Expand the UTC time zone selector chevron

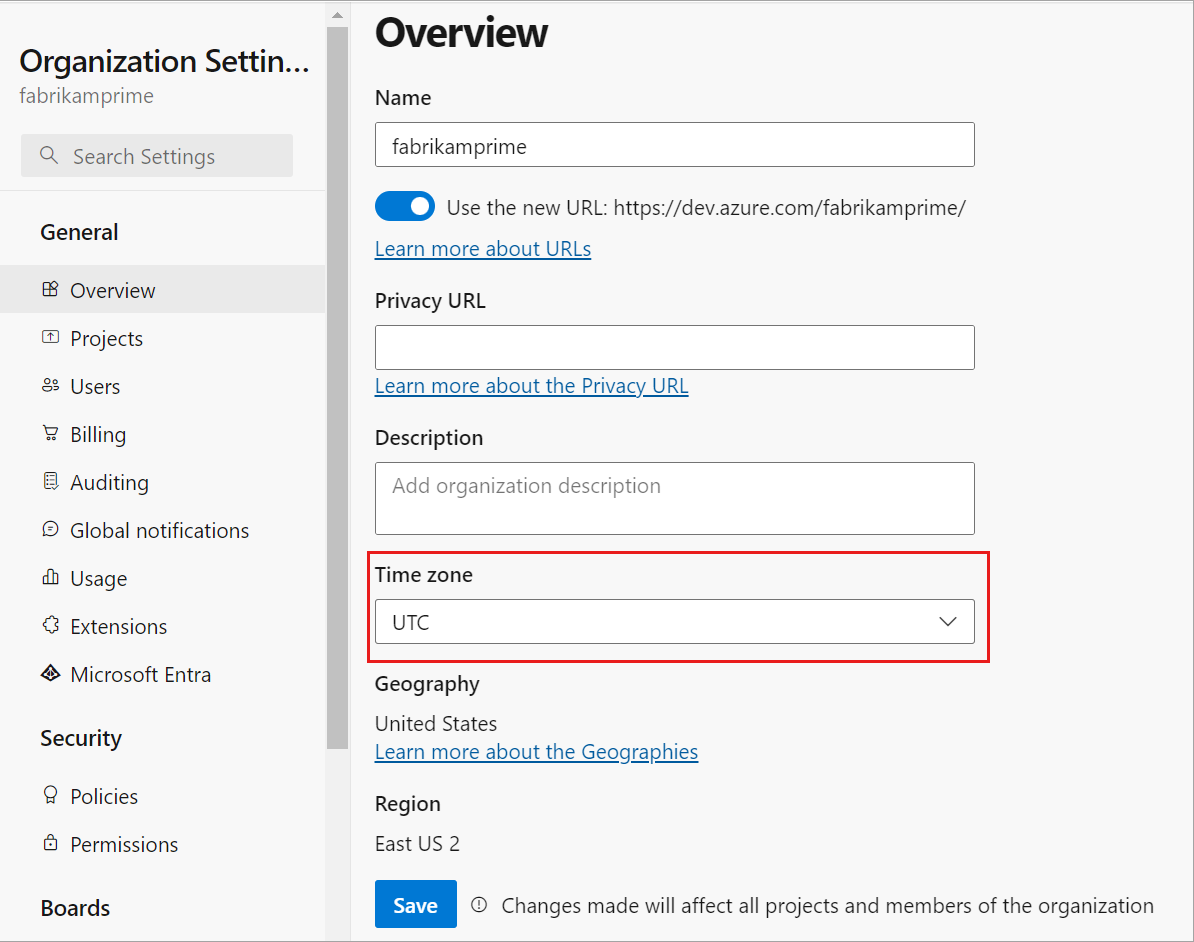pos(947,622)
